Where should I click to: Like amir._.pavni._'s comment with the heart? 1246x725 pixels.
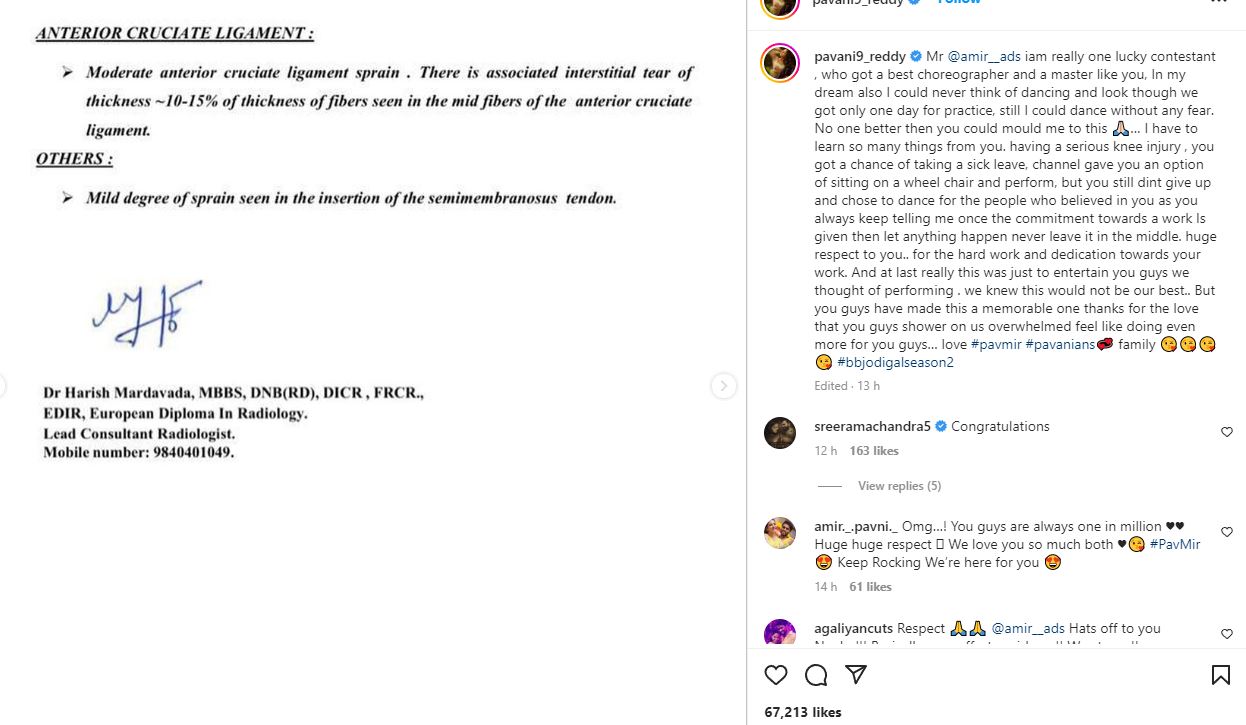tap(1227, 531)
